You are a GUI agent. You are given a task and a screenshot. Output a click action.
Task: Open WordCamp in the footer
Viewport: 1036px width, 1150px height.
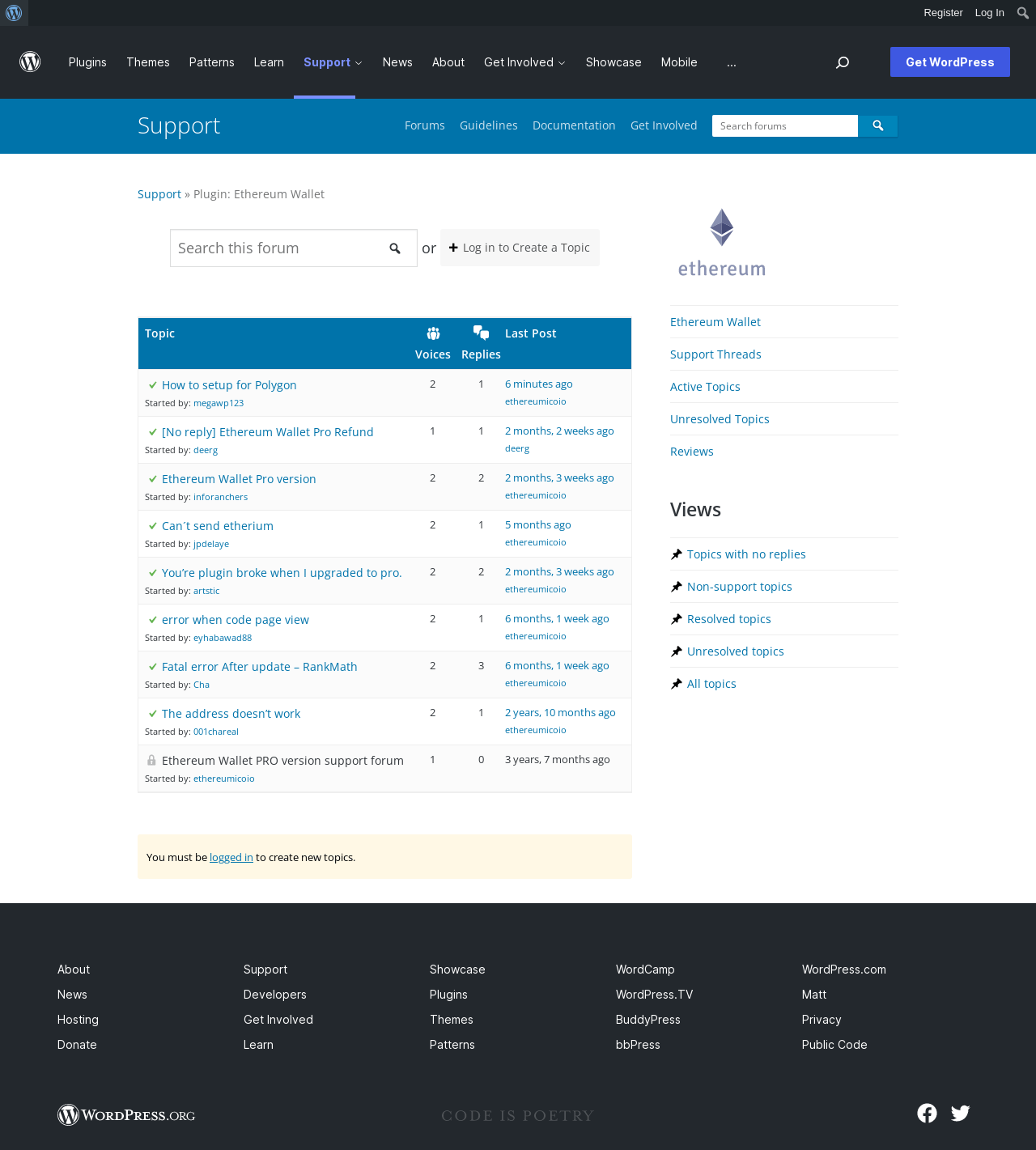click(x=645, y=970)
